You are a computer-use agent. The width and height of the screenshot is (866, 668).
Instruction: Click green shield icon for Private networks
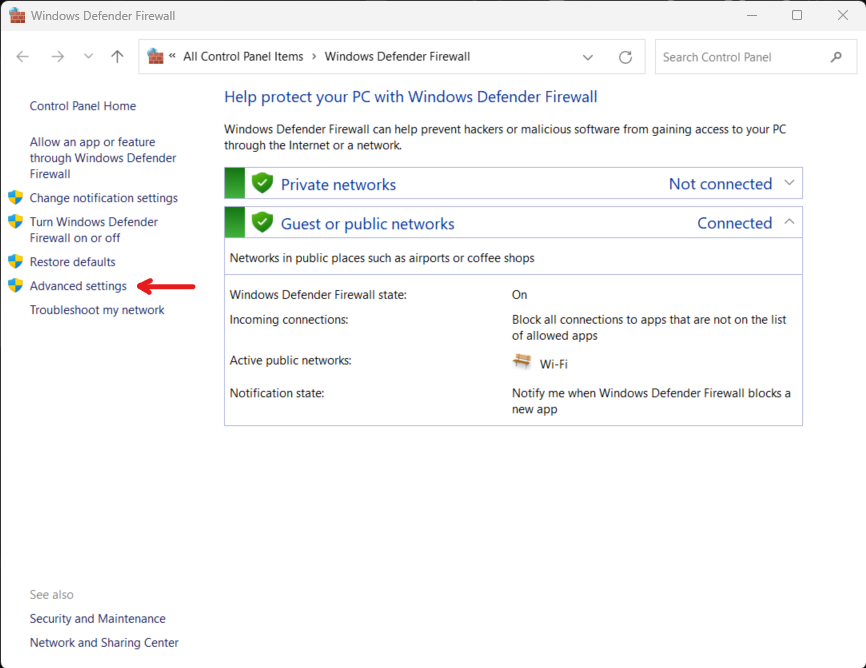tap(262, 183)
